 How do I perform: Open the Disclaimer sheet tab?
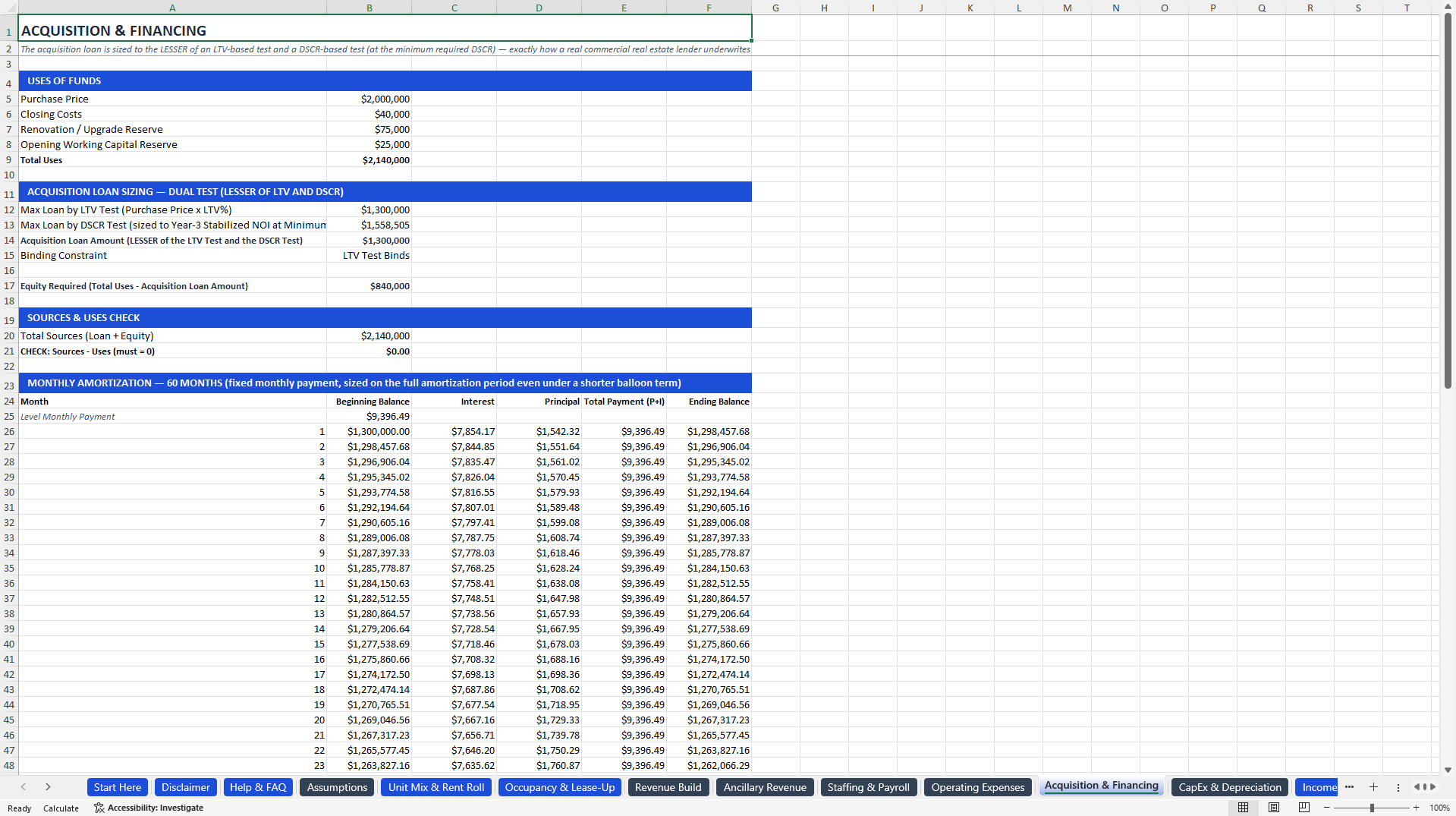(185, 787)
